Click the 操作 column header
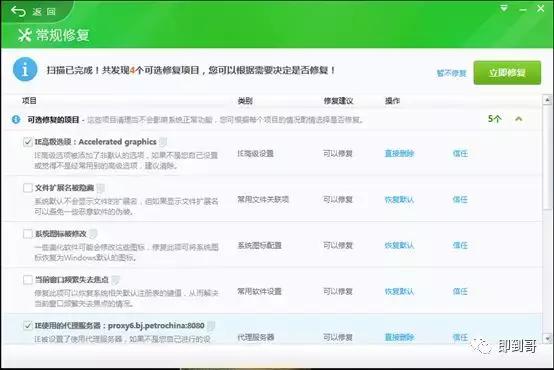554x370 pixels. pyautogui.click(x=392, y=101)
